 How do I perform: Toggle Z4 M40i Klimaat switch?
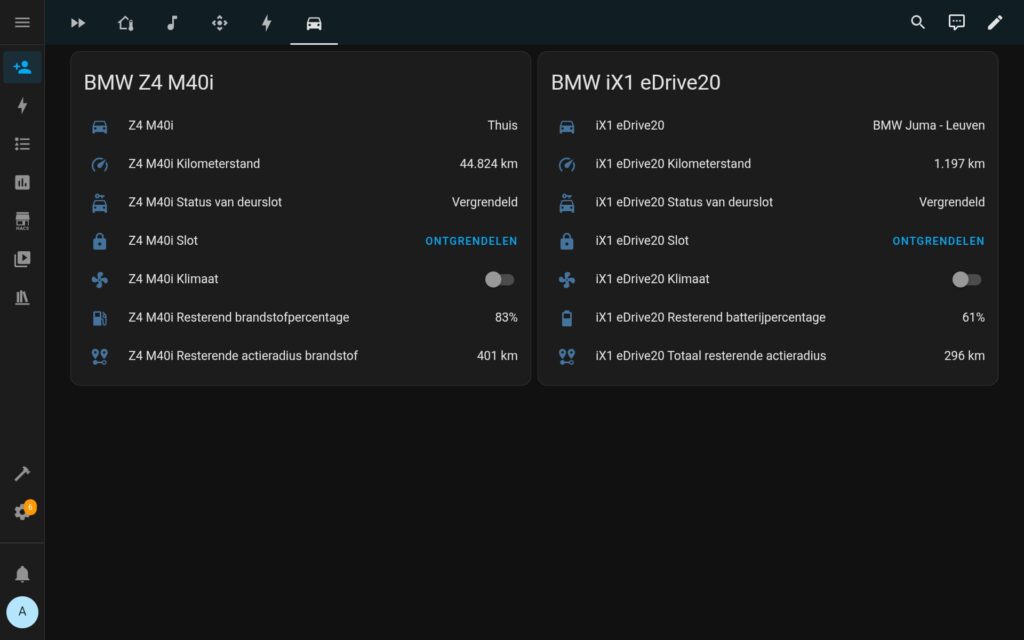tap(499, 279)
